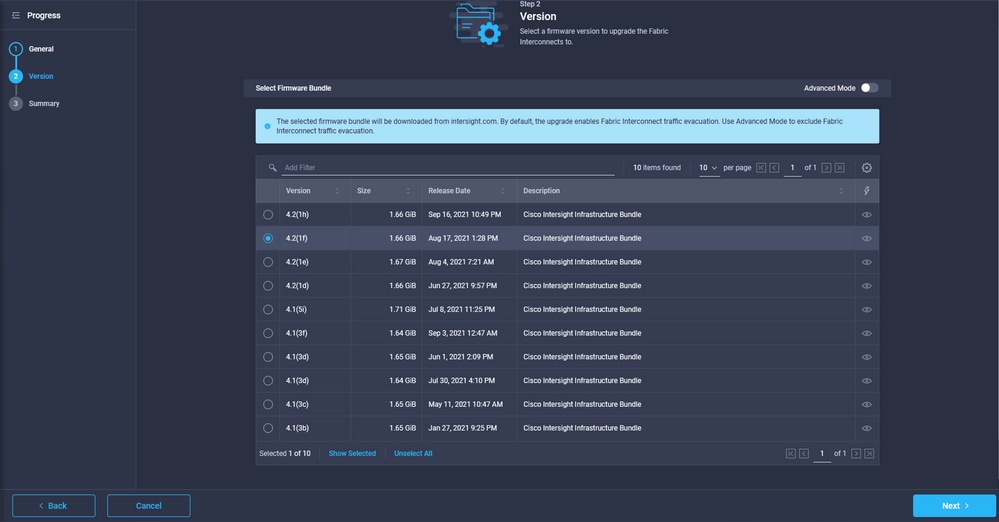Toggle Advanced Mode switch
Viewport: 999px width, 522px height.
870,88
